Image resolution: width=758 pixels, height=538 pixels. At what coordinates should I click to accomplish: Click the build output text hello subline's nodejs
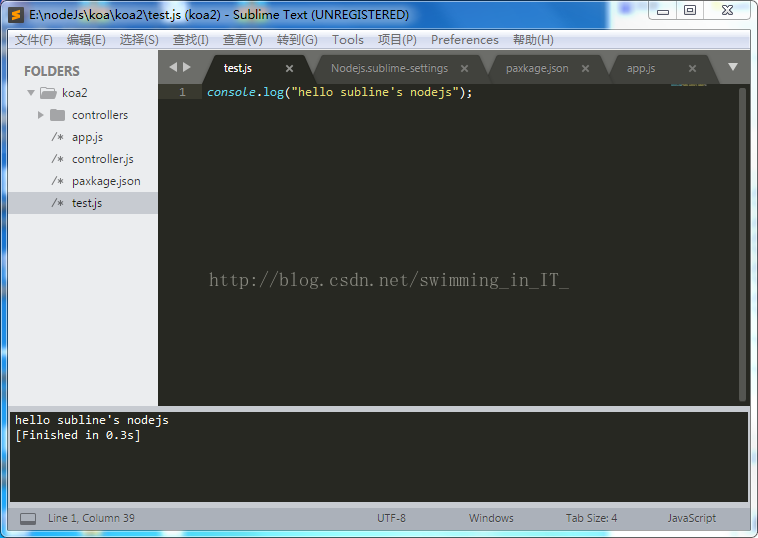click(x=92, y=420)
